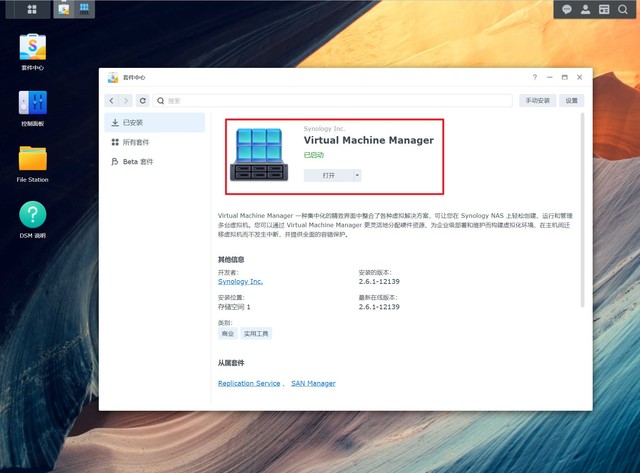Click the refresh icon in the toolbar

tap(142, 100)
